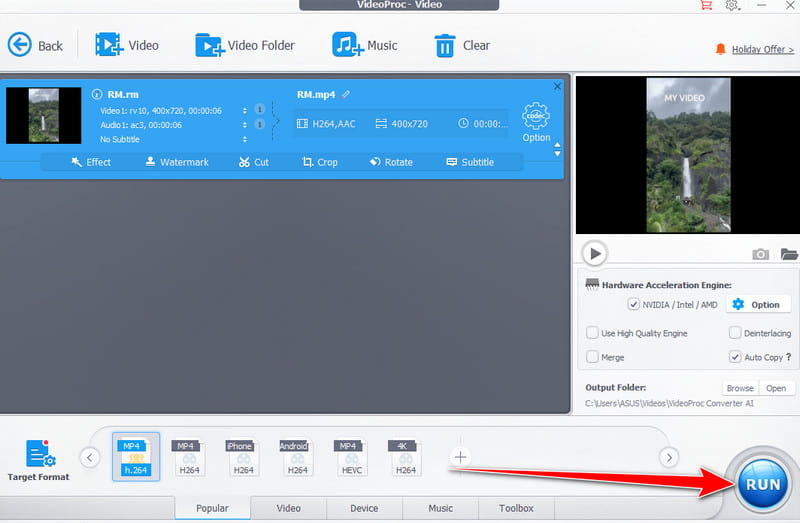Open the codec Option gear icon
The image size is (800, 523).
pos(536,116)
